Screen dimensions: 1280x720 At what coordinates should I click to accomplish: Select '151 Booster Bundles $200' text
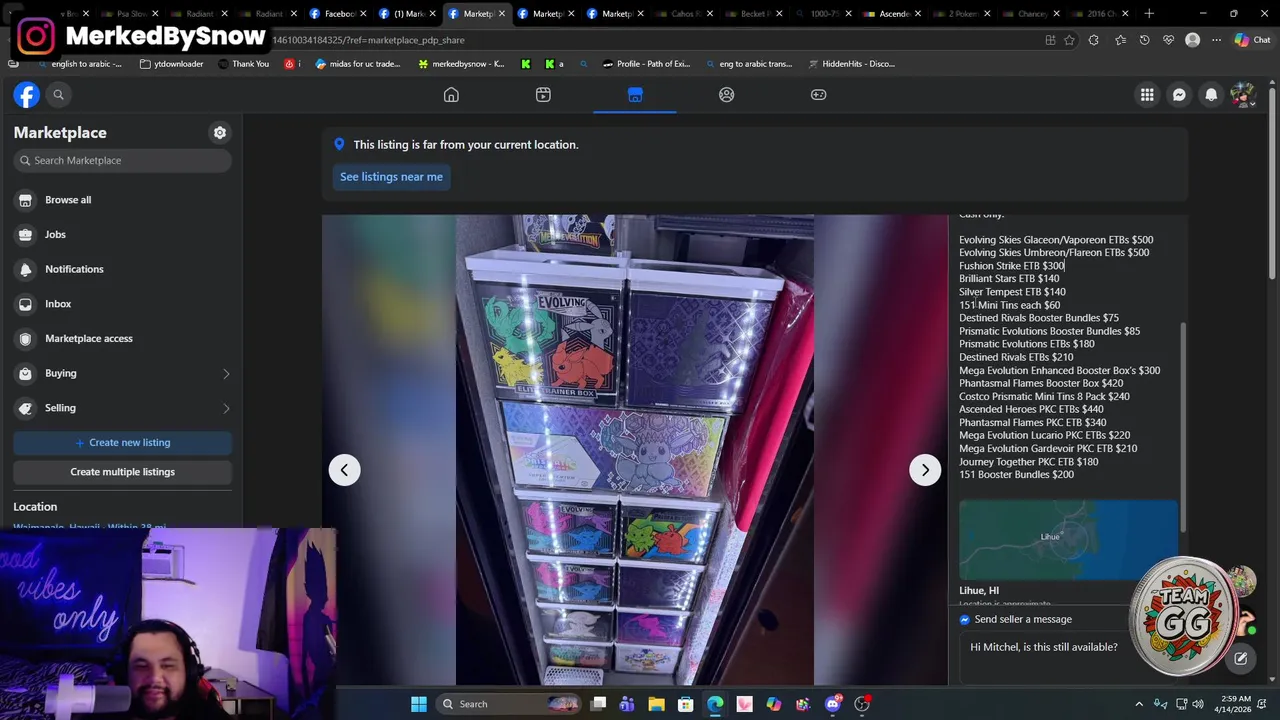point(1016,475)
